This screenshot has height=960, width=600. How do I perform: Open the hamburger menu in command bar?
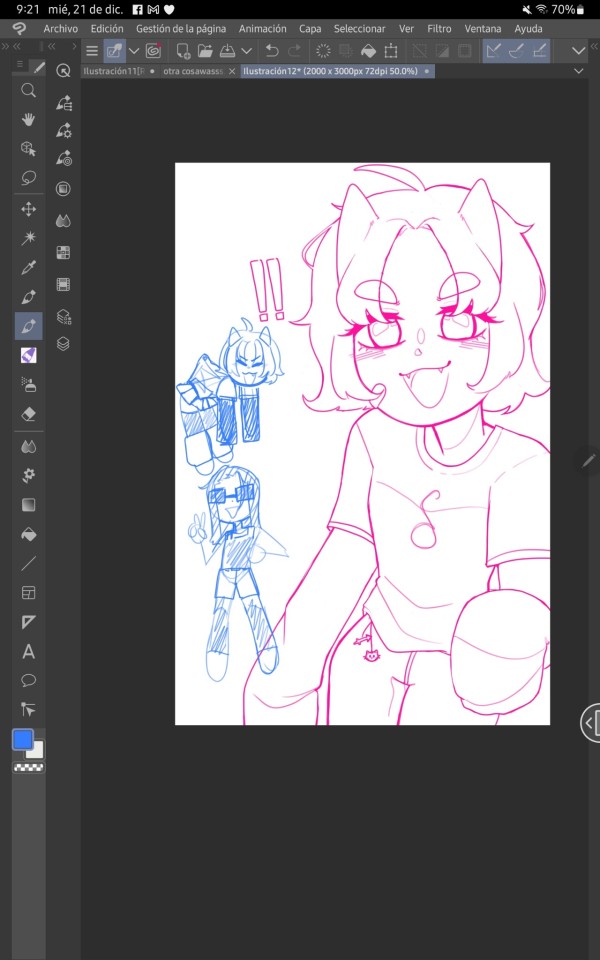pos(92,51)
